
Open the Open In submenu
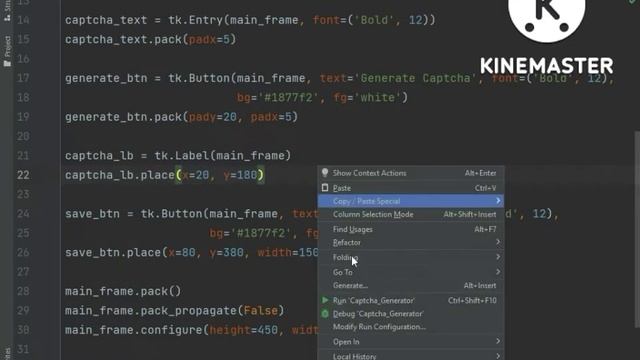click(x=411, y=342)
